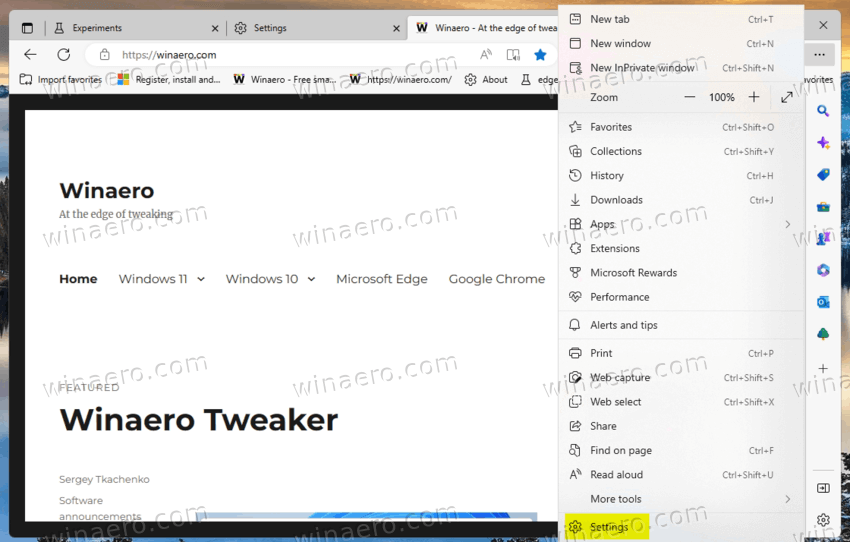
Task: Open Read aloud icon in address bar
Action: [x=486, y=54]
